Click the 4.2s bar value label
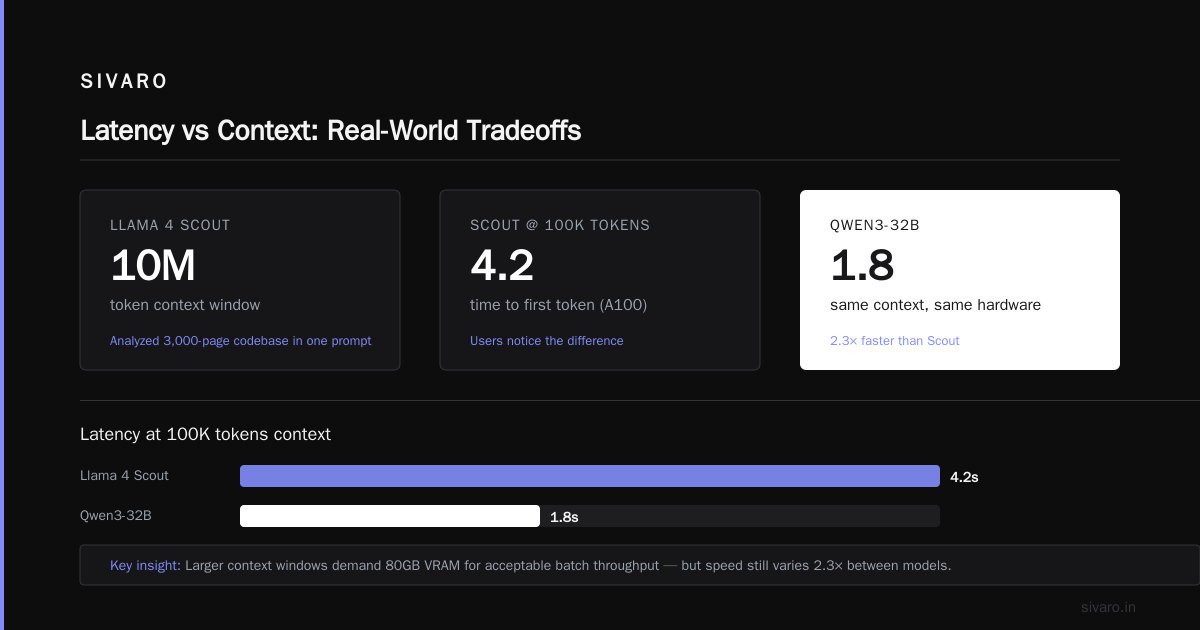This screenshot has width=1200, height=630. click(964, 477)
